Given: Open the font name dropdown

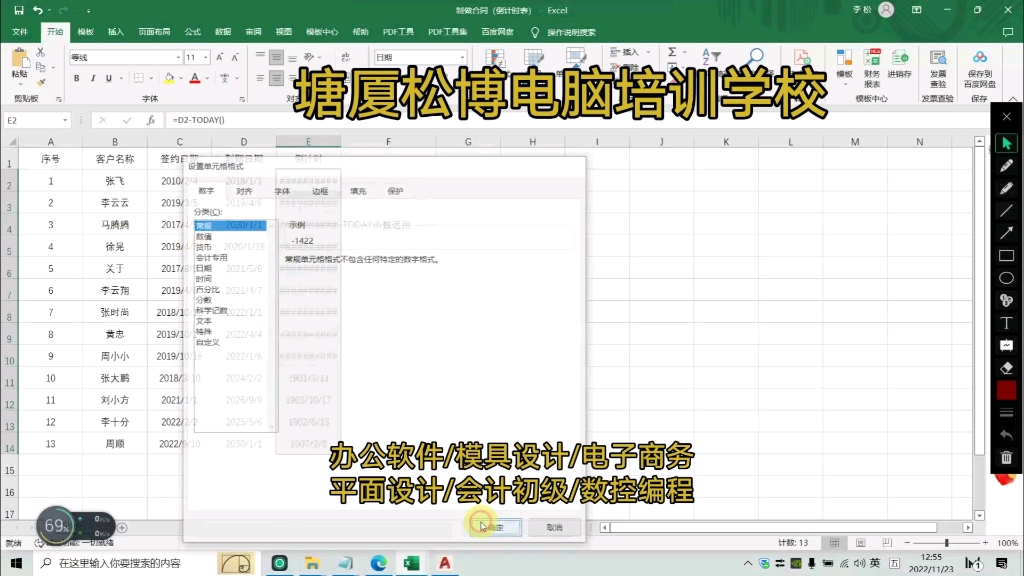Looking at the screenshot, I should (x=179, y=57).
